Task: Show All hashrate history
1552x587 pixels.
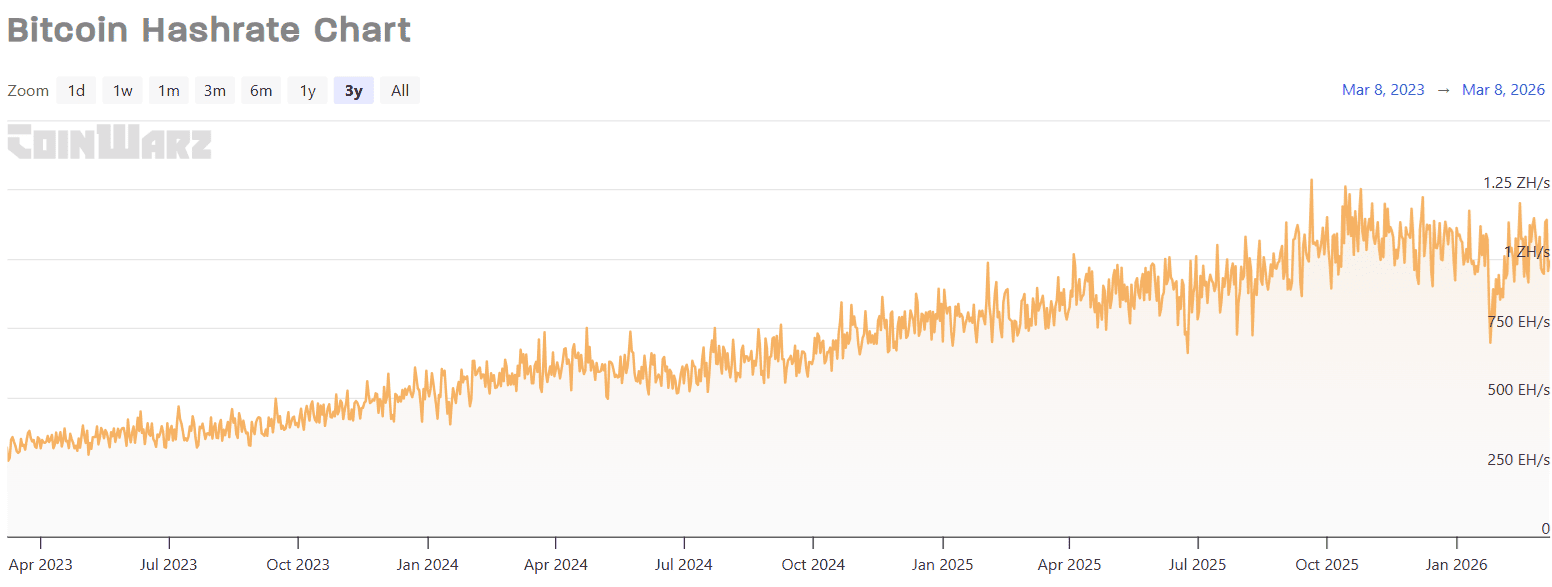Action: (x=400, y=91)
